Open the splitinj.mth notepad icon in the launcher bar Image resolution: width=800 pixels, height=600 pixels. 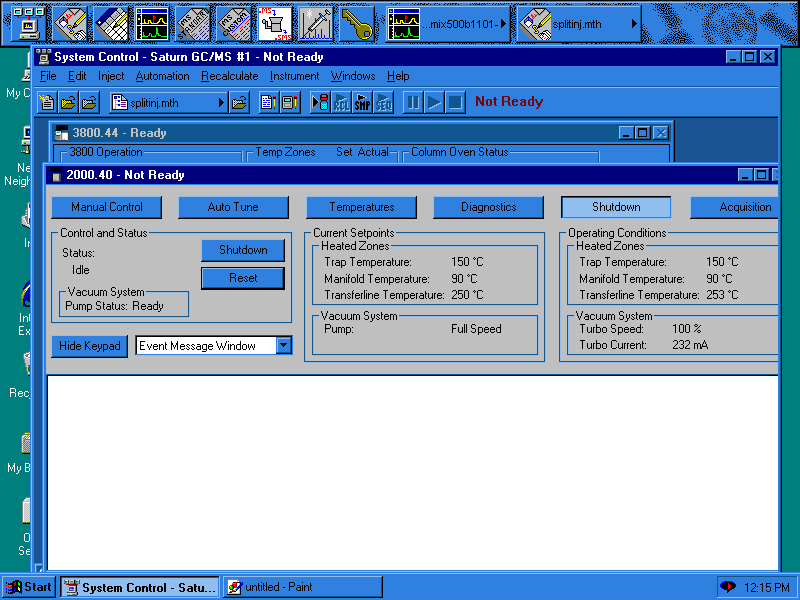click(535, 24)
